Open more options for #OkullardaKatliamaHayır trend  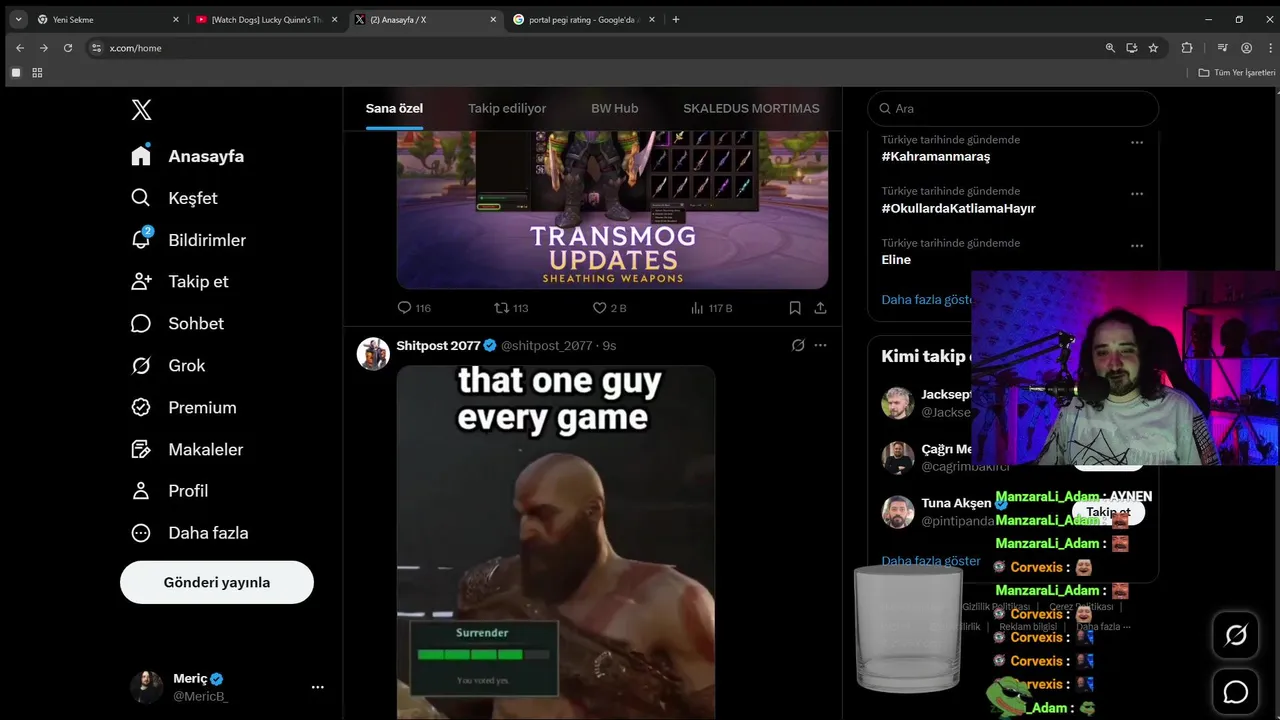click(x=1137, y=194)
